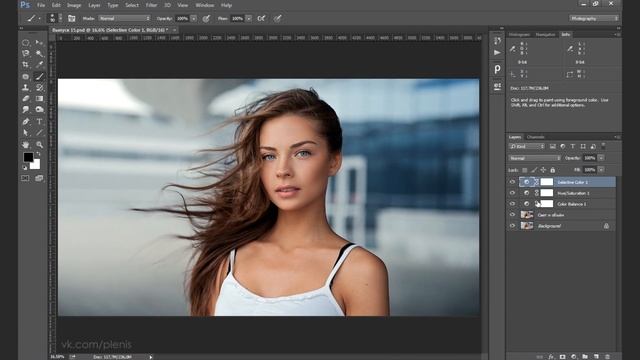Open the Filter menu
The width and height of the screenshot is (640, 360).
[x=151, y=5]
